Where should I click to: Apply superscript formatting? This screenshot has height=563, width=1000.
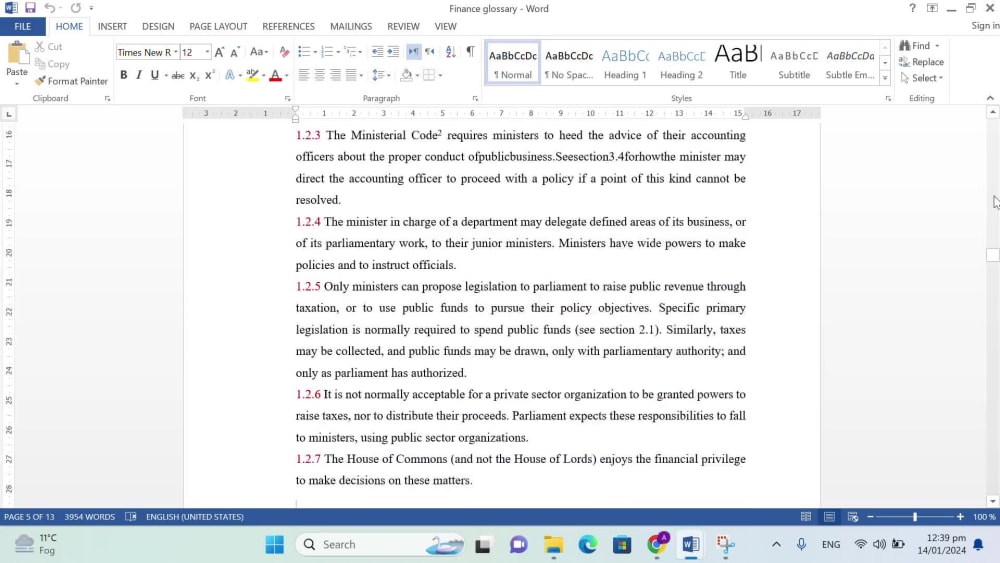[210, 75]
